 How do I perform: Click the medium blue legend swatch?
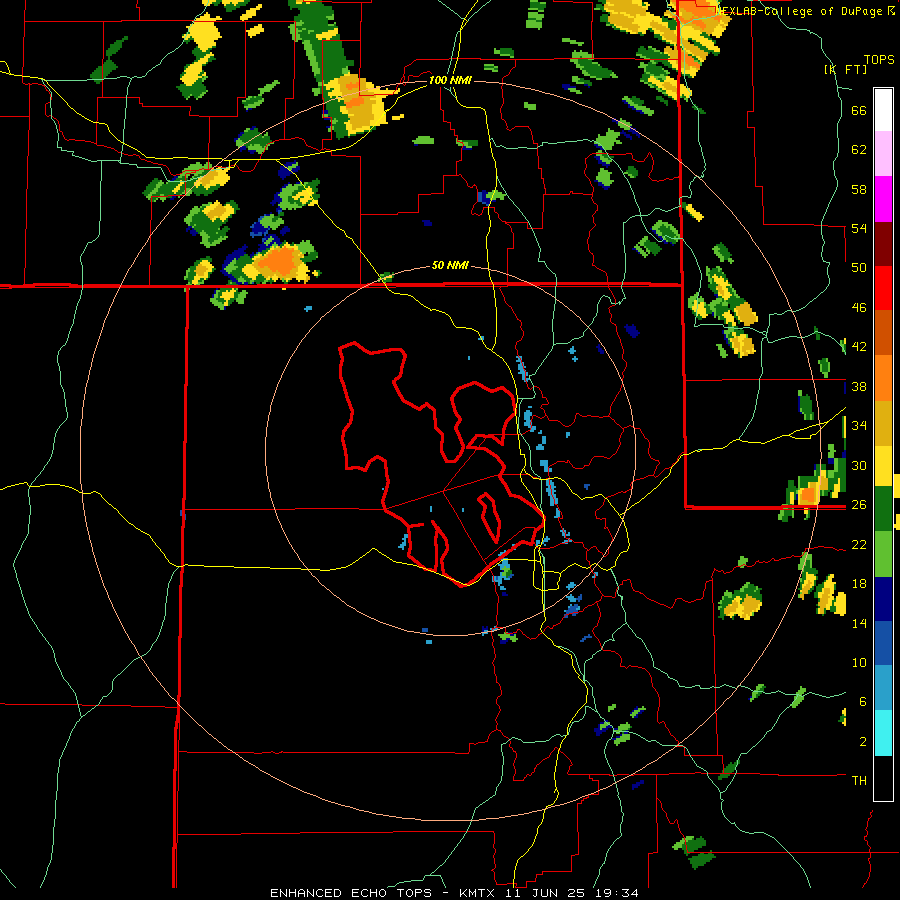(x=883, y=643)
